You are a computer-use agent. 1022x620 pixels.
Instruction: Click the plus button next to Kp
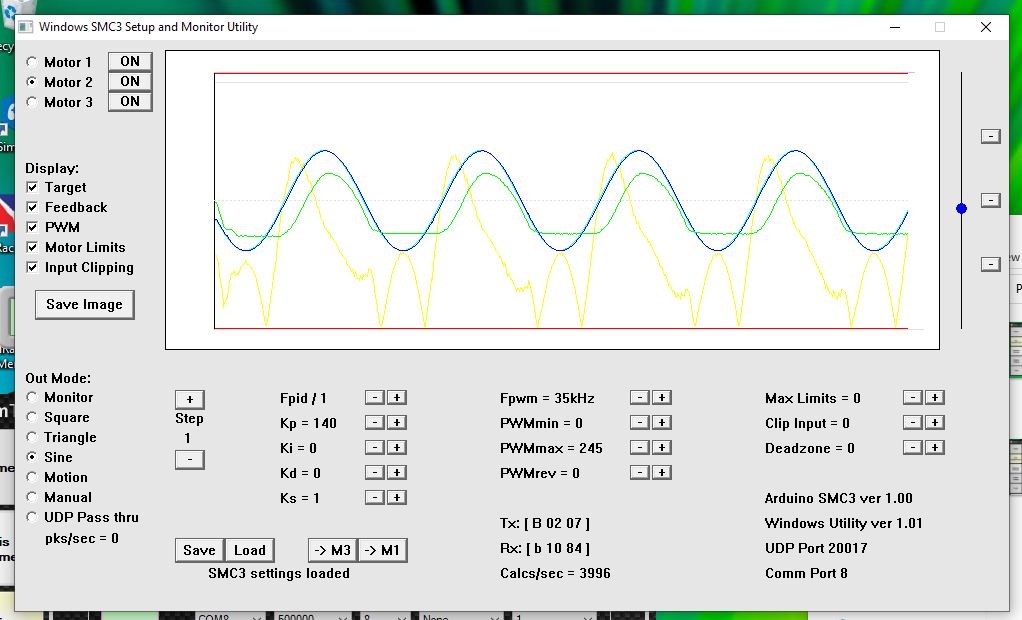pos(397,423)
